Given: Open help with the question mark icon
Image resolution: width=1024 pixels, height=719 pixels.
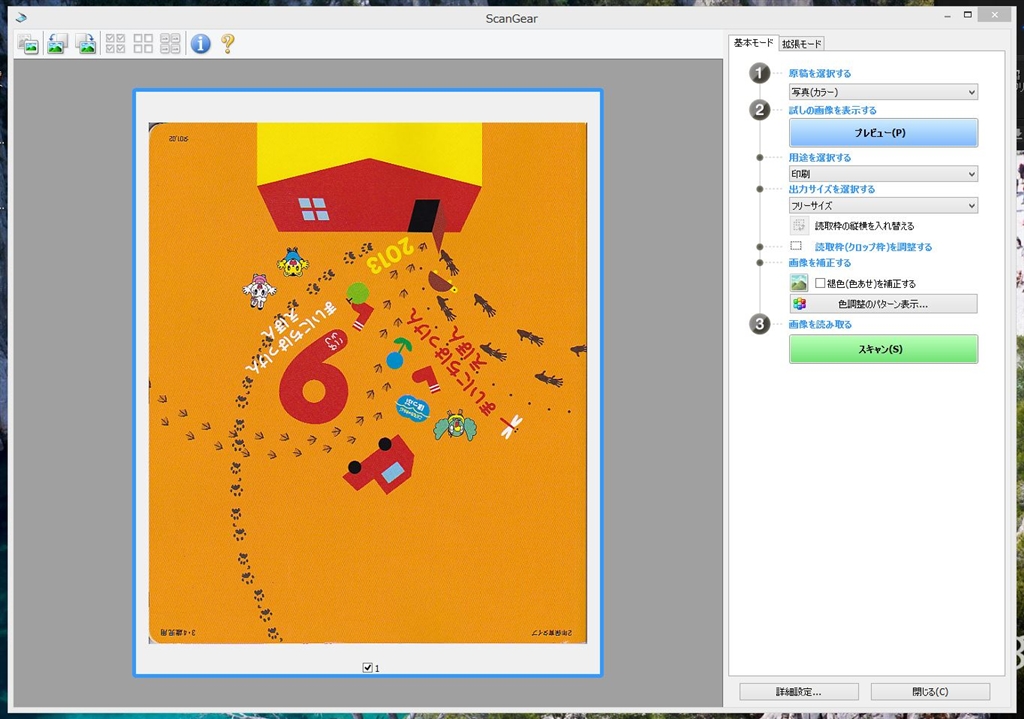Looking at the screenshot, I should pyautogui.click(x=228, y=43).
